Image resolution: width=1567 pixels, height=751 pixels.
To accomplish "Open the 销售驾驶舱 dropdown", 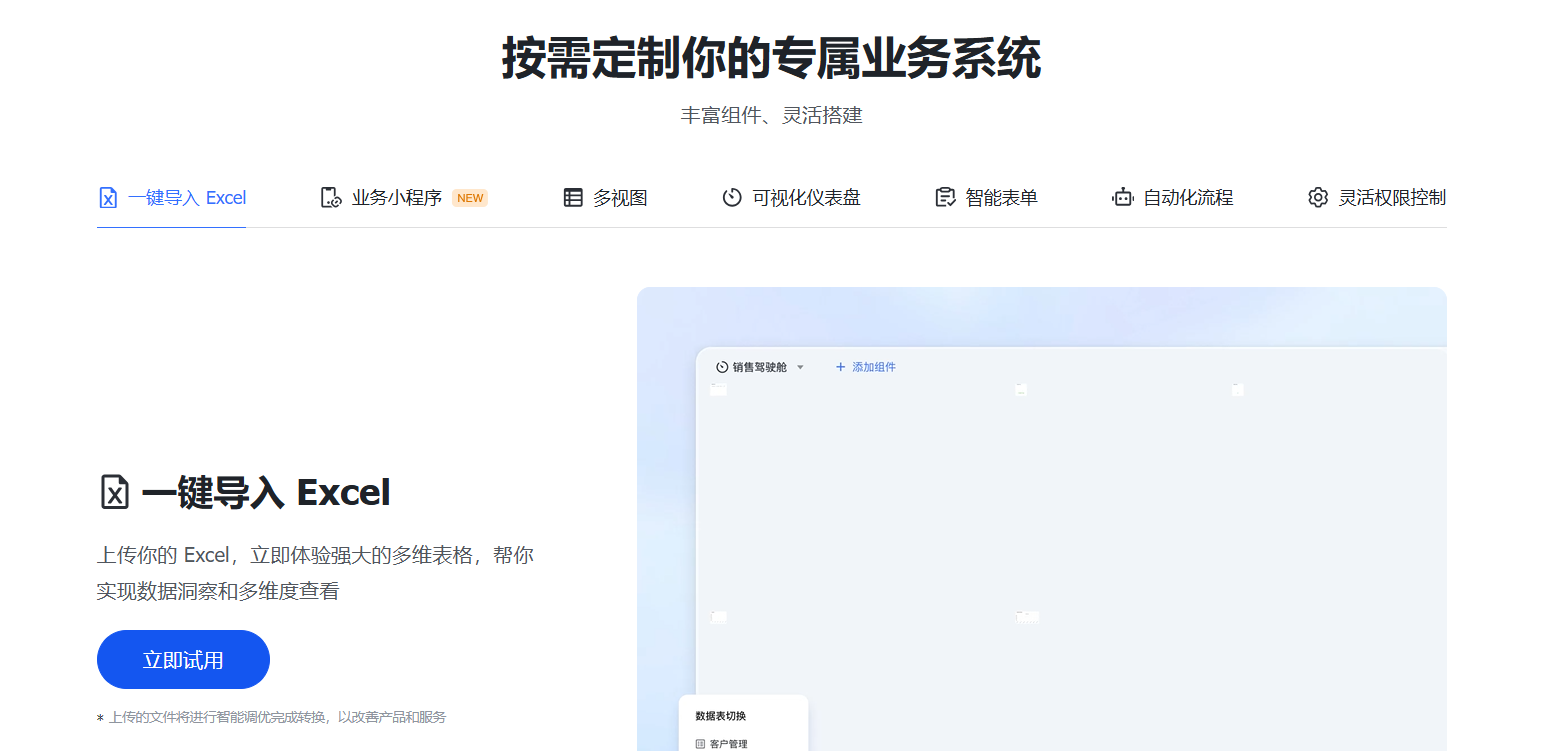I will tap(800, 367).
